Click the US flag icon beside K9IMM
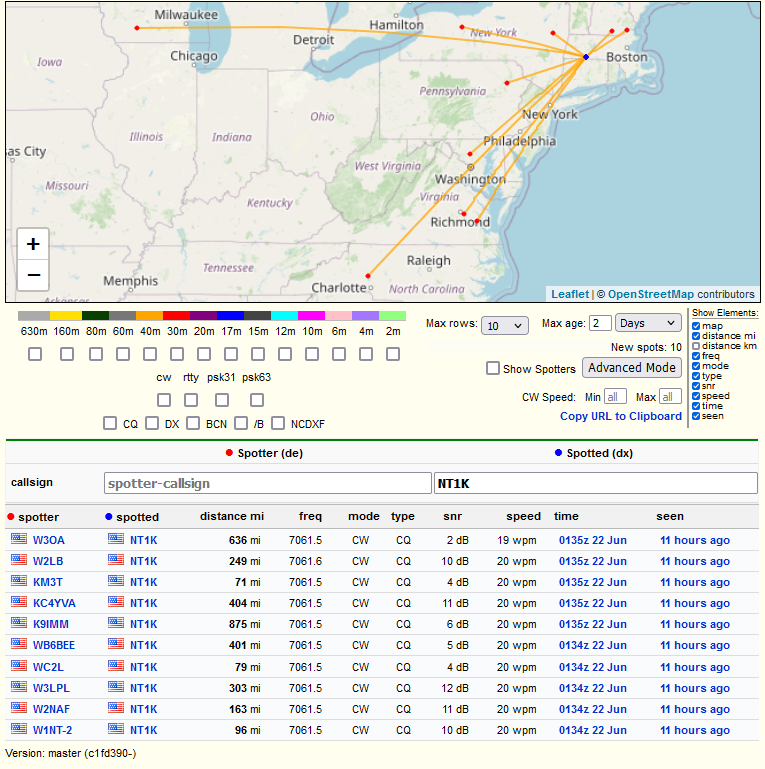 tap(19, 623)
